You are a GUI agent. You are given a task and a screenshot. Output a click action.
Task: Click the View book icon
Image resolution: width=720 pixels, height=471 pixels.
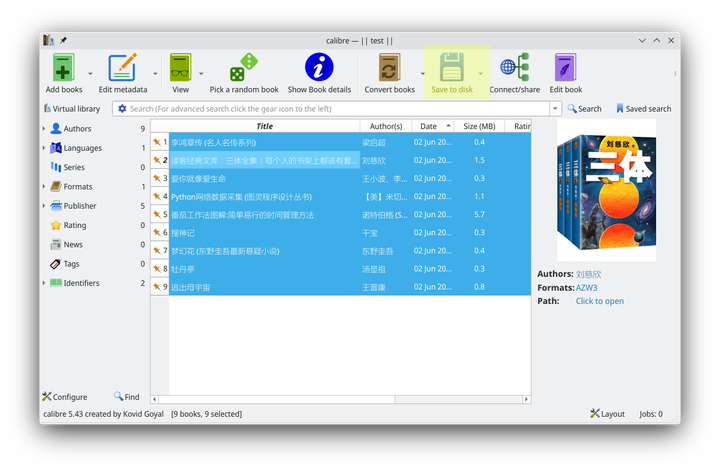180,68
